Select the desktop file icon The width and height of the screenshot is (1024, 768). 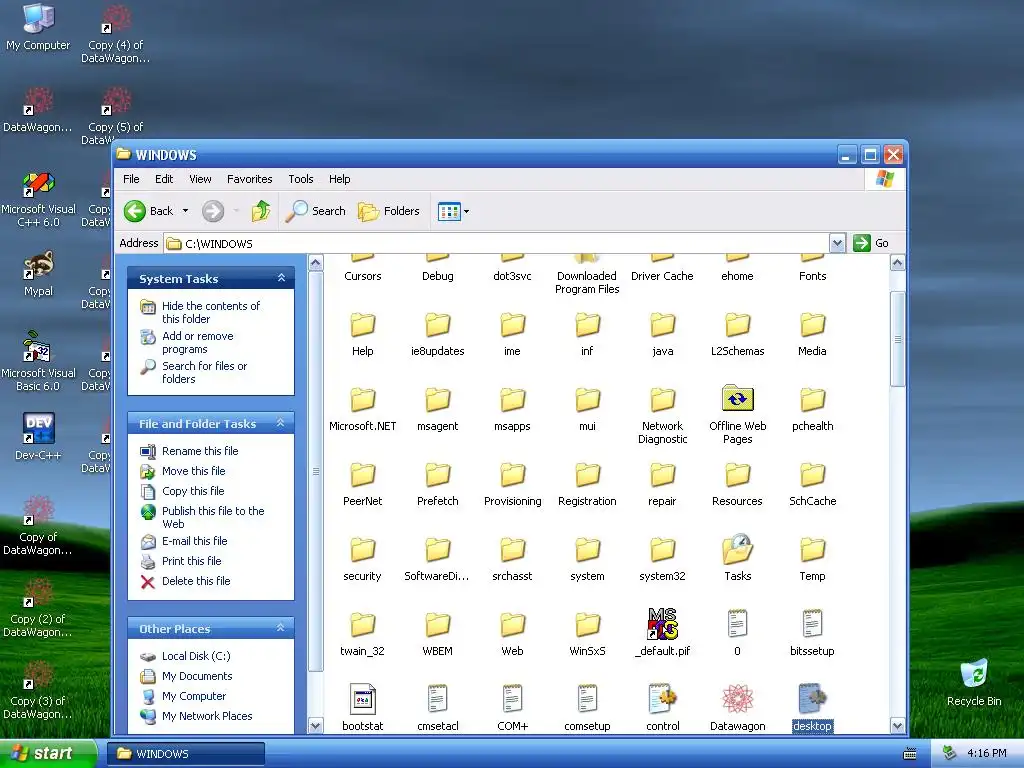[x=812, y=699]
